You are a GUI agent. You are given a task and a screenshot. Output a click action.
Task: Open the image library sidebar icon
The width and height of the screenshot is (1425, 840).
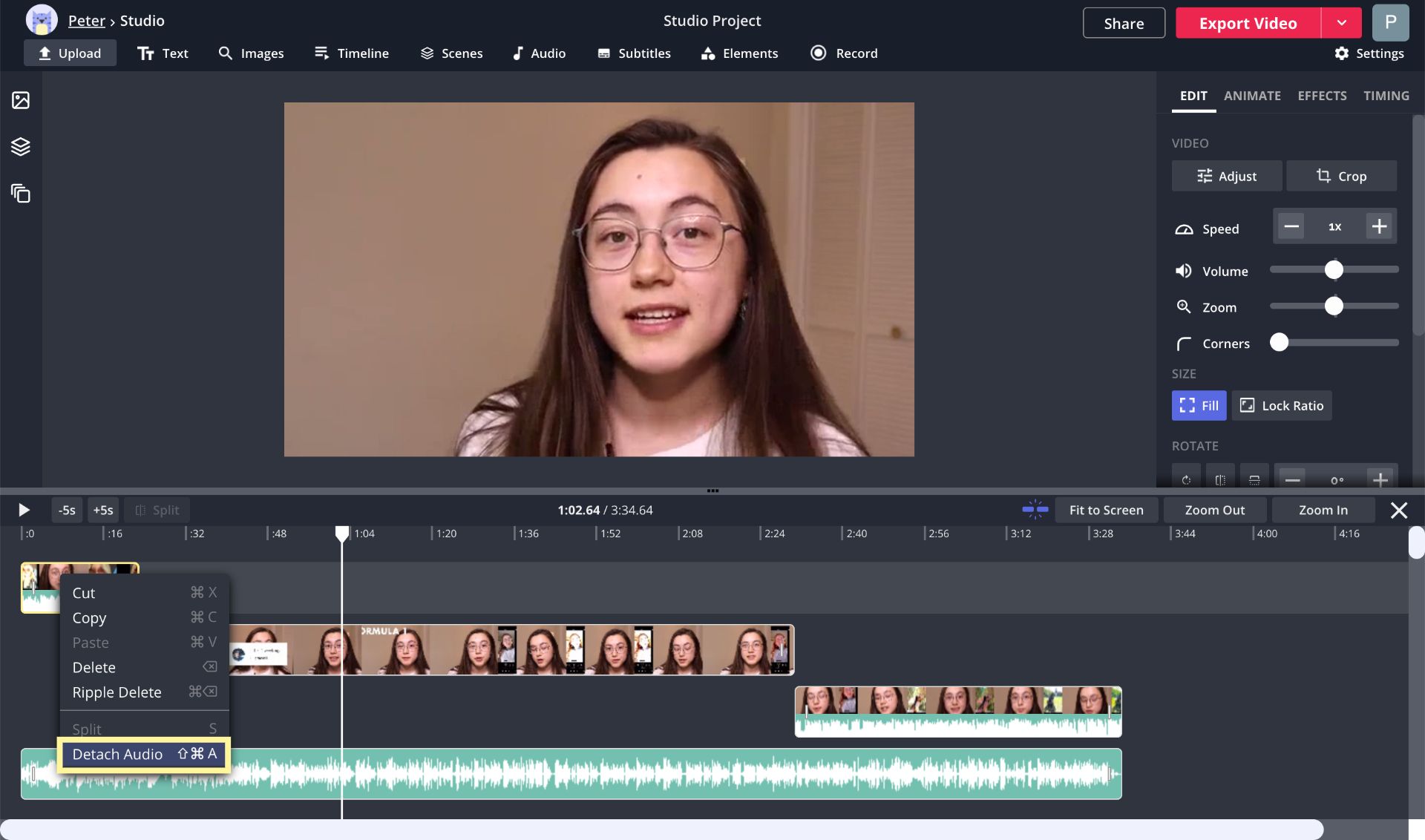tap(21, 100)
